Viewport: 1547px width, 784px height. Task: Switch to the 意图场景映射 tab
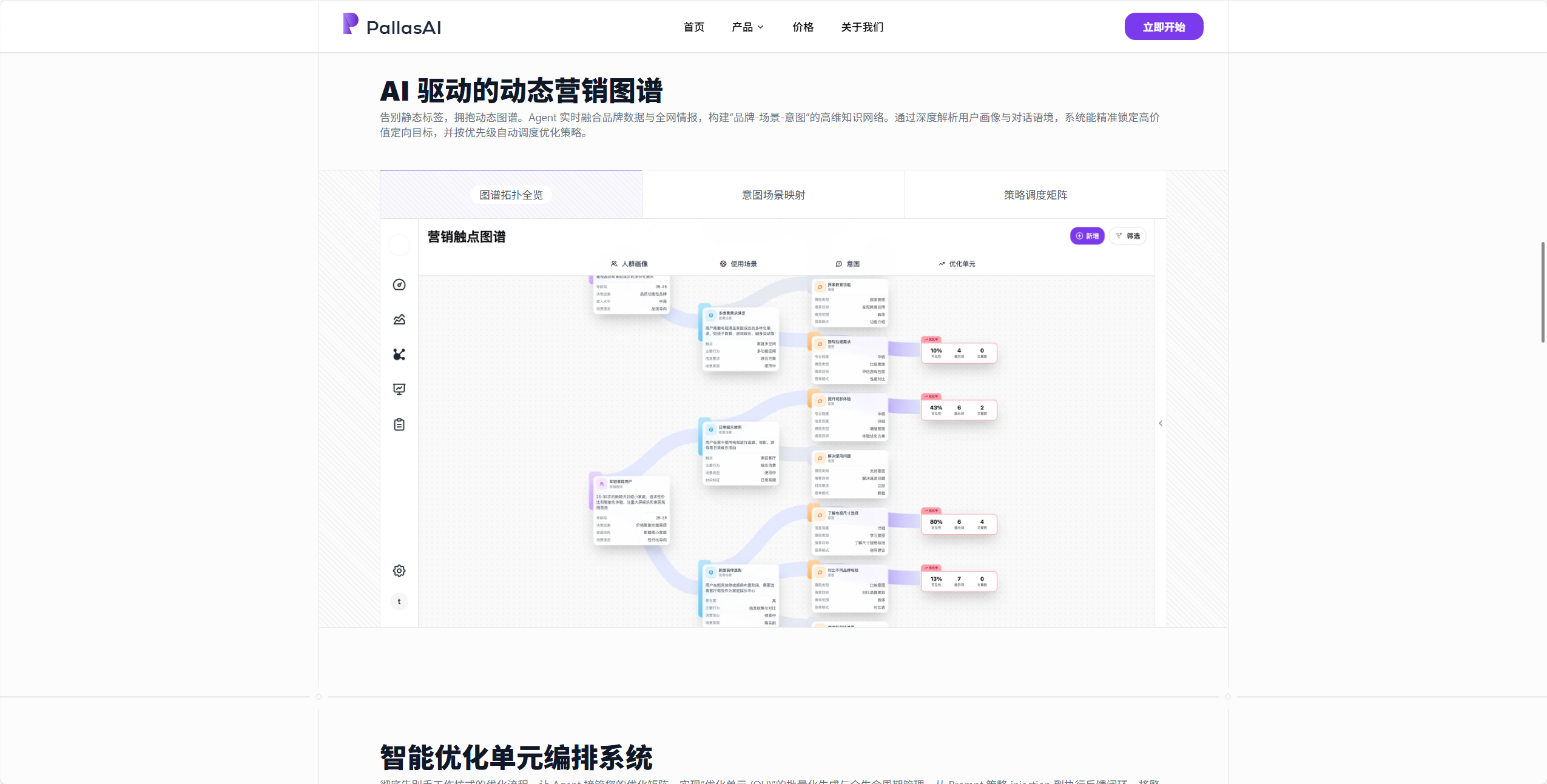coord(773,195)
